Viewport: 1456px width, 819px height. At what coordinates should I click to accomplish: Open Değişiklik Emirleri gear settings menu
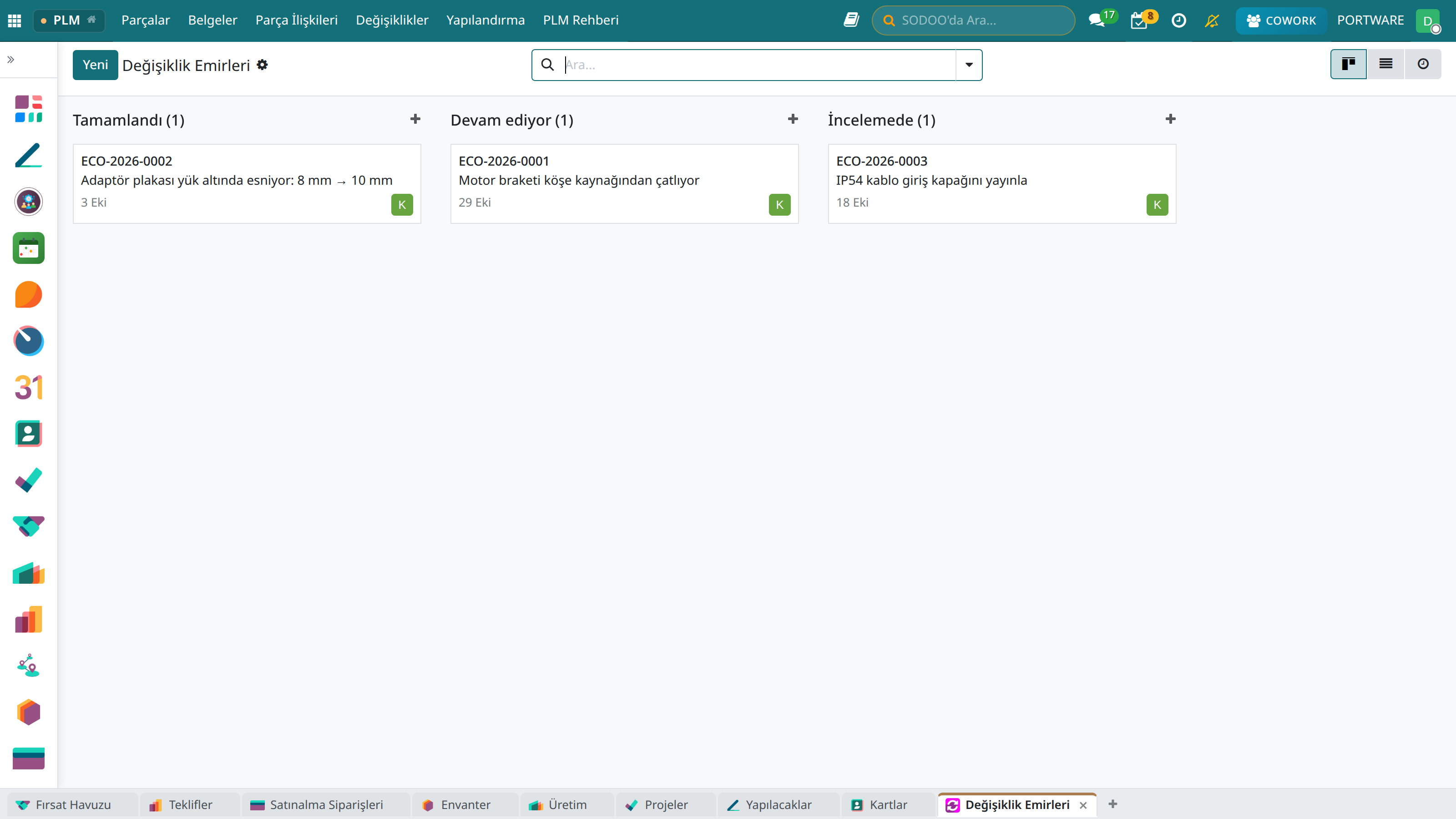click(x=262, y=65)
